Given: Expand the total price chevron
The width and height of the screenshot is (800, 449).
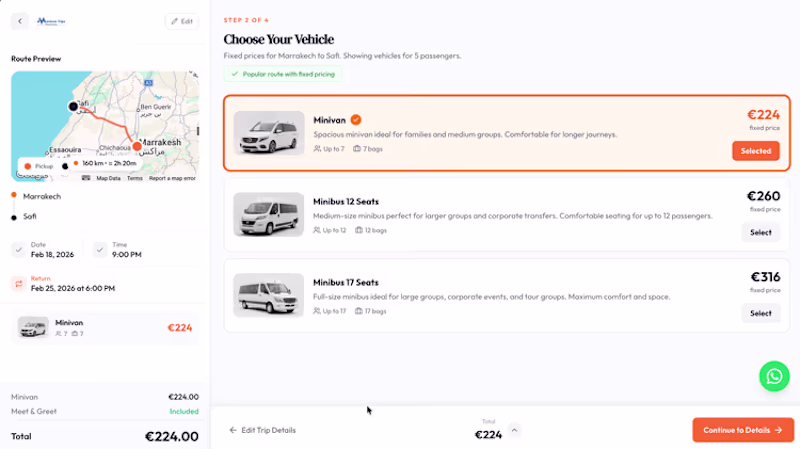Looking at the screenshot, I should click(515, 430).
